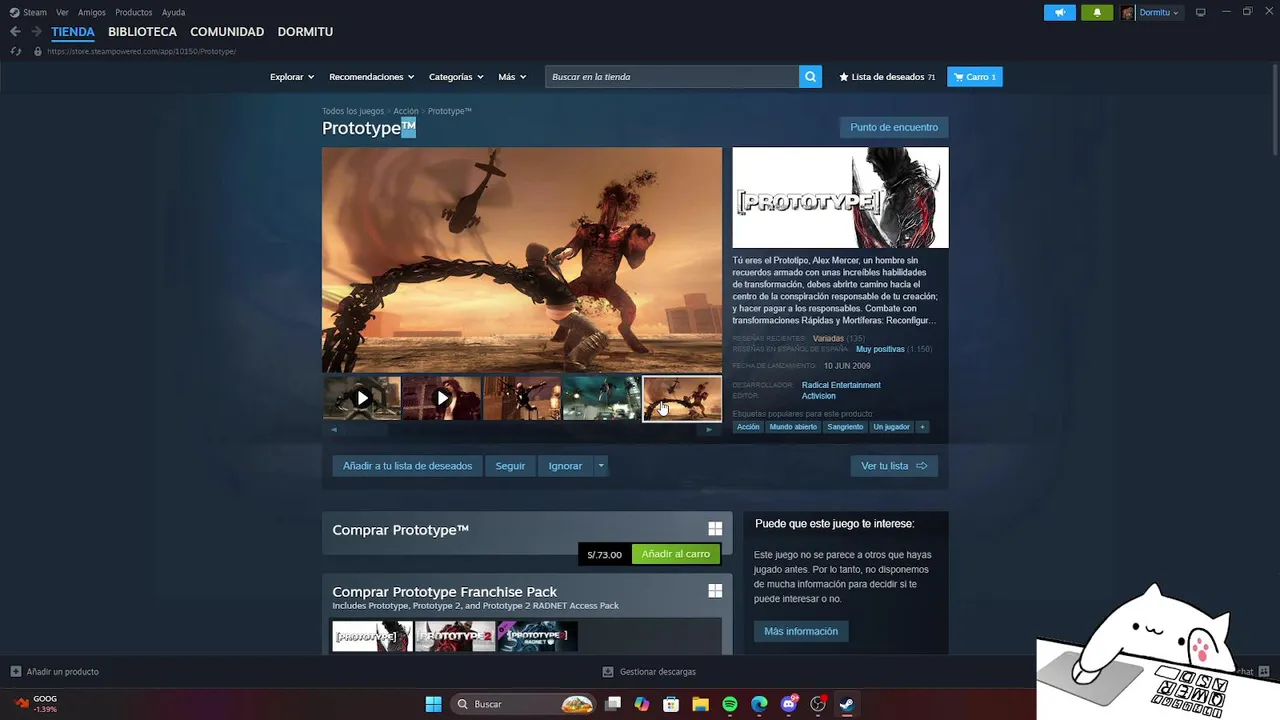
Task: Click the magnifier search button in store
Action: [x=811, y=77]
